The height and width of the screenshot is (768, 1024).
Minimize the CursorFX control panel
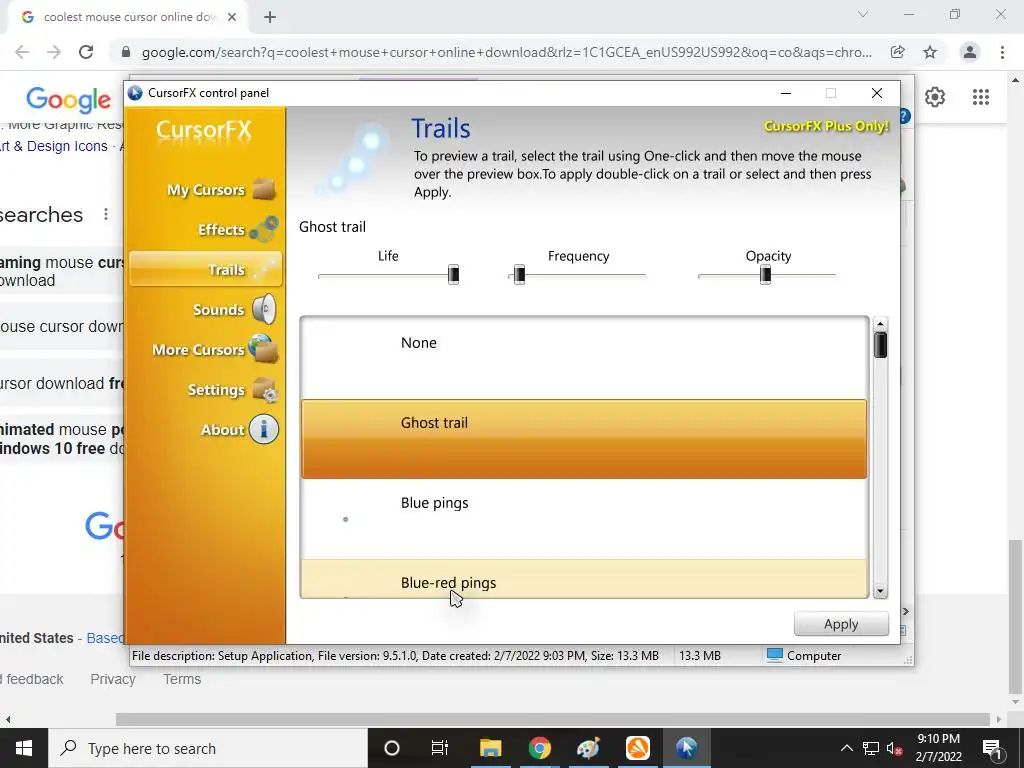point(786,93)
